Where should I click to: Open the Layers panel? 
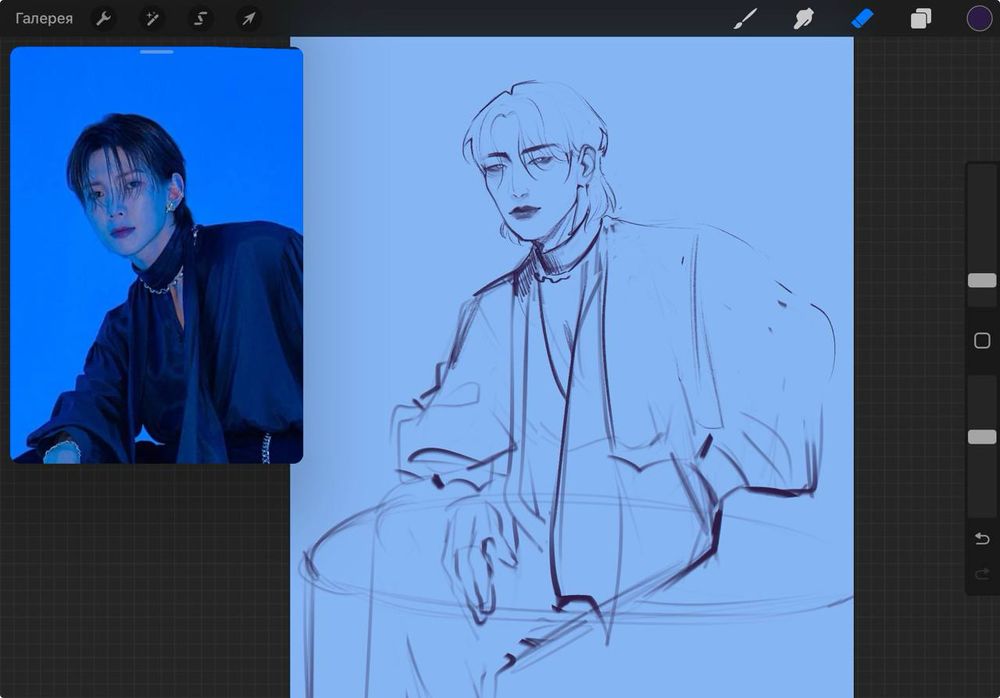pos(920,19)
